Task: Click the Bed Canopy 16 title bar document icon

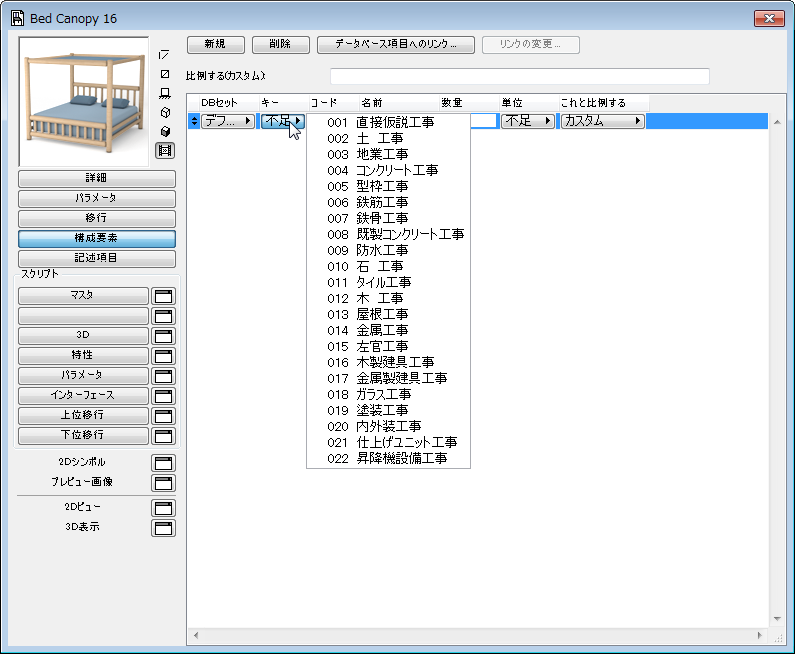Action: point(17,18)
